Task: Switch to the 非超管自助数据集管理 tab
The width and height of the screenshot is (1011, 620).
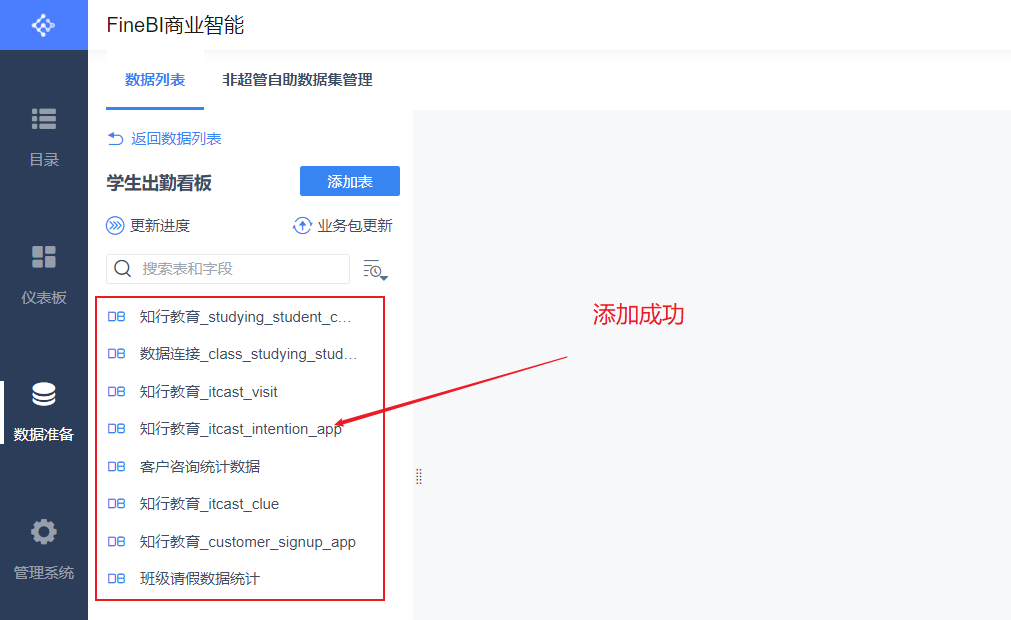Action: [297, 80]
